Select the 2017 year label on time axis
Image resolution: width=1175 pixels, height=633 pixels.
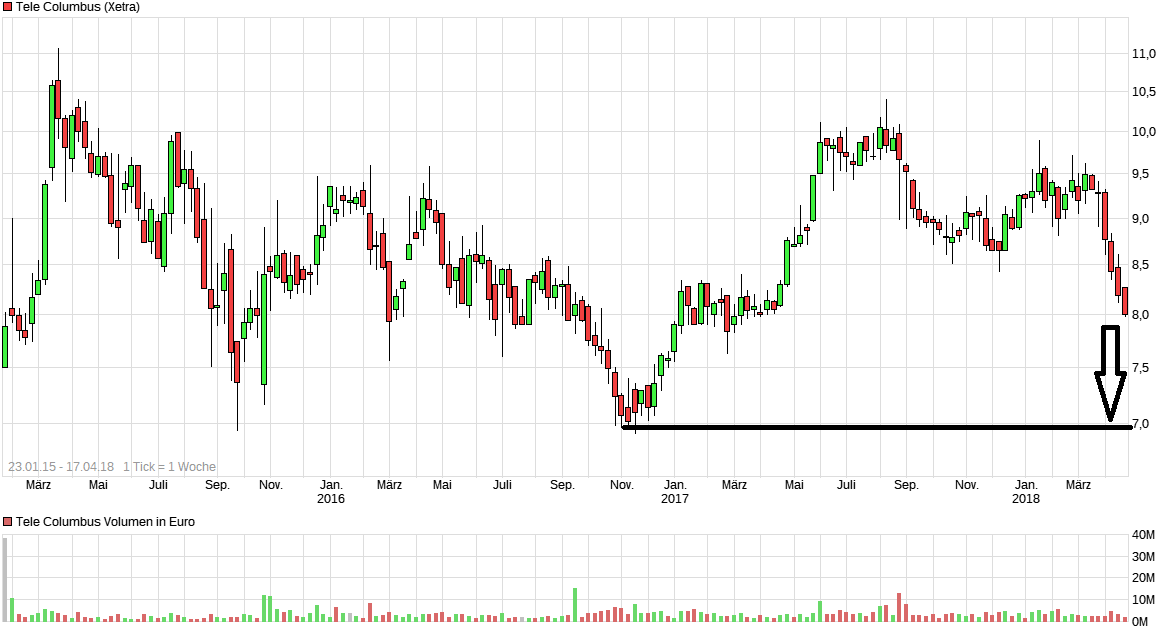[x=675, y=498]
